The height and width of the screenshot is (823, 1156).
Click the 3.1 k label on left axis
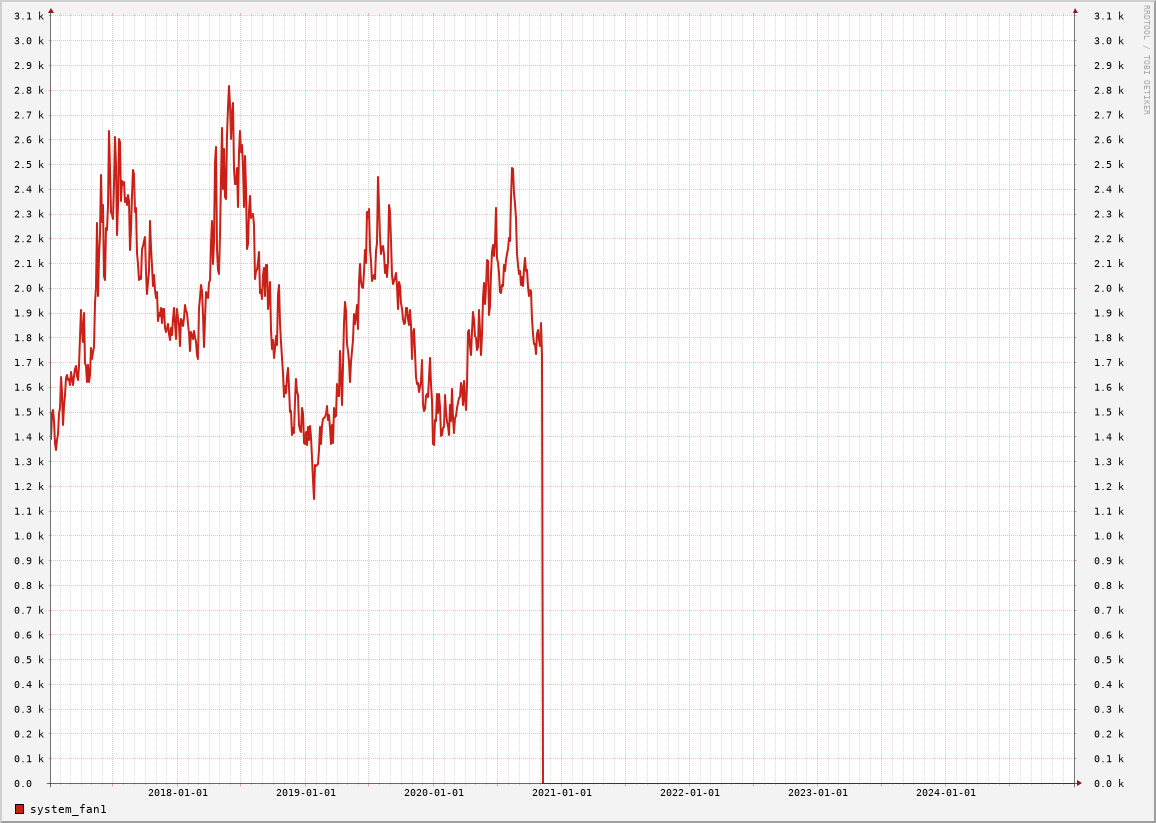click(28, 16)
